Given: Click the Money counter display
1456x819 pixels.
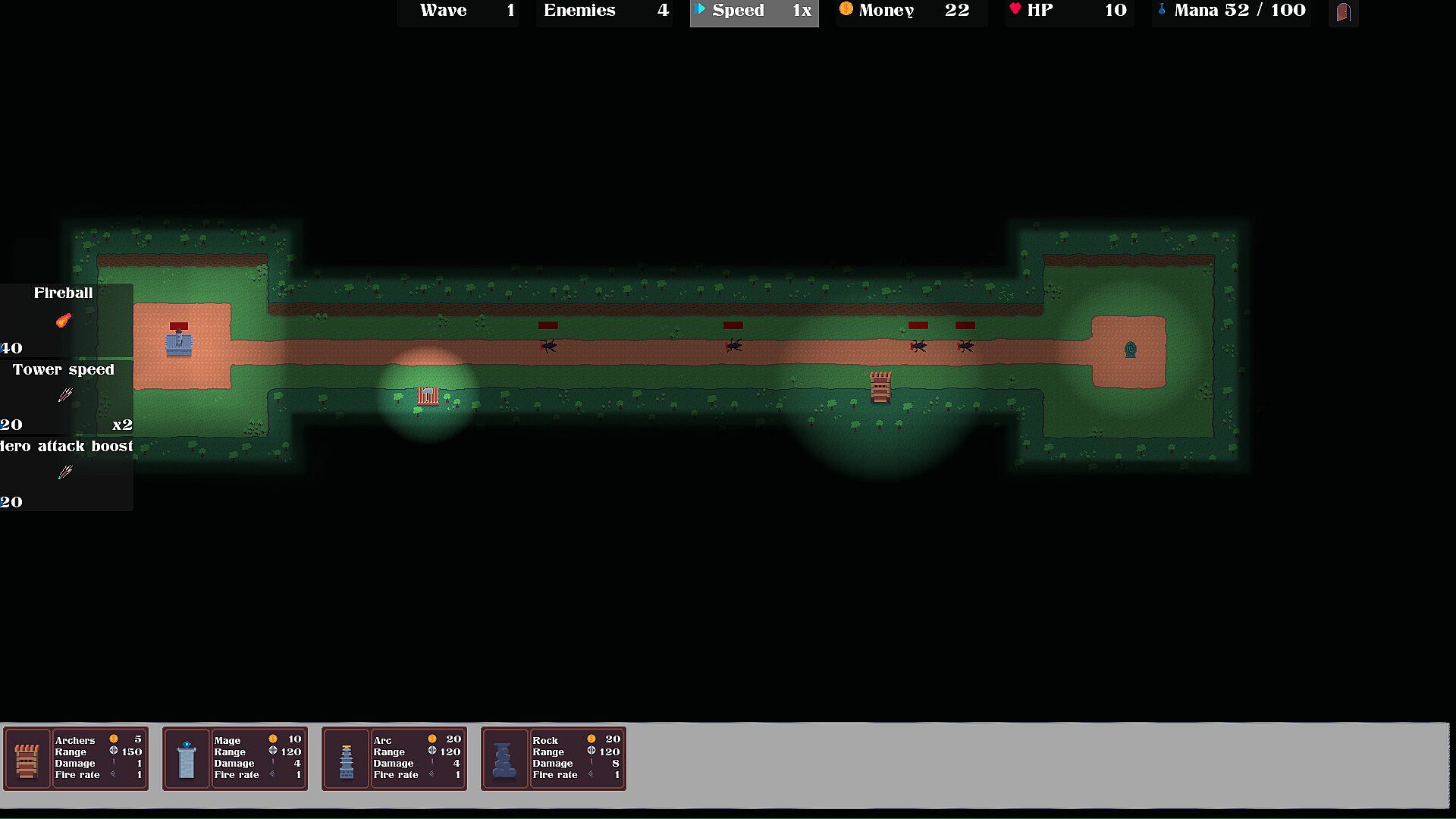Looking at the screenshot, I should coord(911,11).
